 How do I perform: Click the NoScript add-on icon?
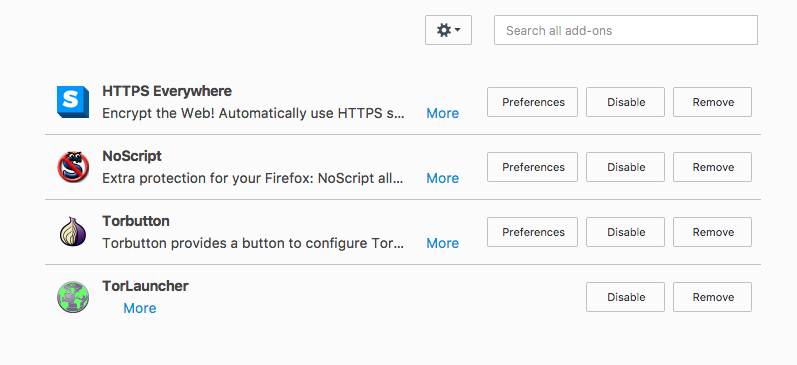(x=73, y=167)
